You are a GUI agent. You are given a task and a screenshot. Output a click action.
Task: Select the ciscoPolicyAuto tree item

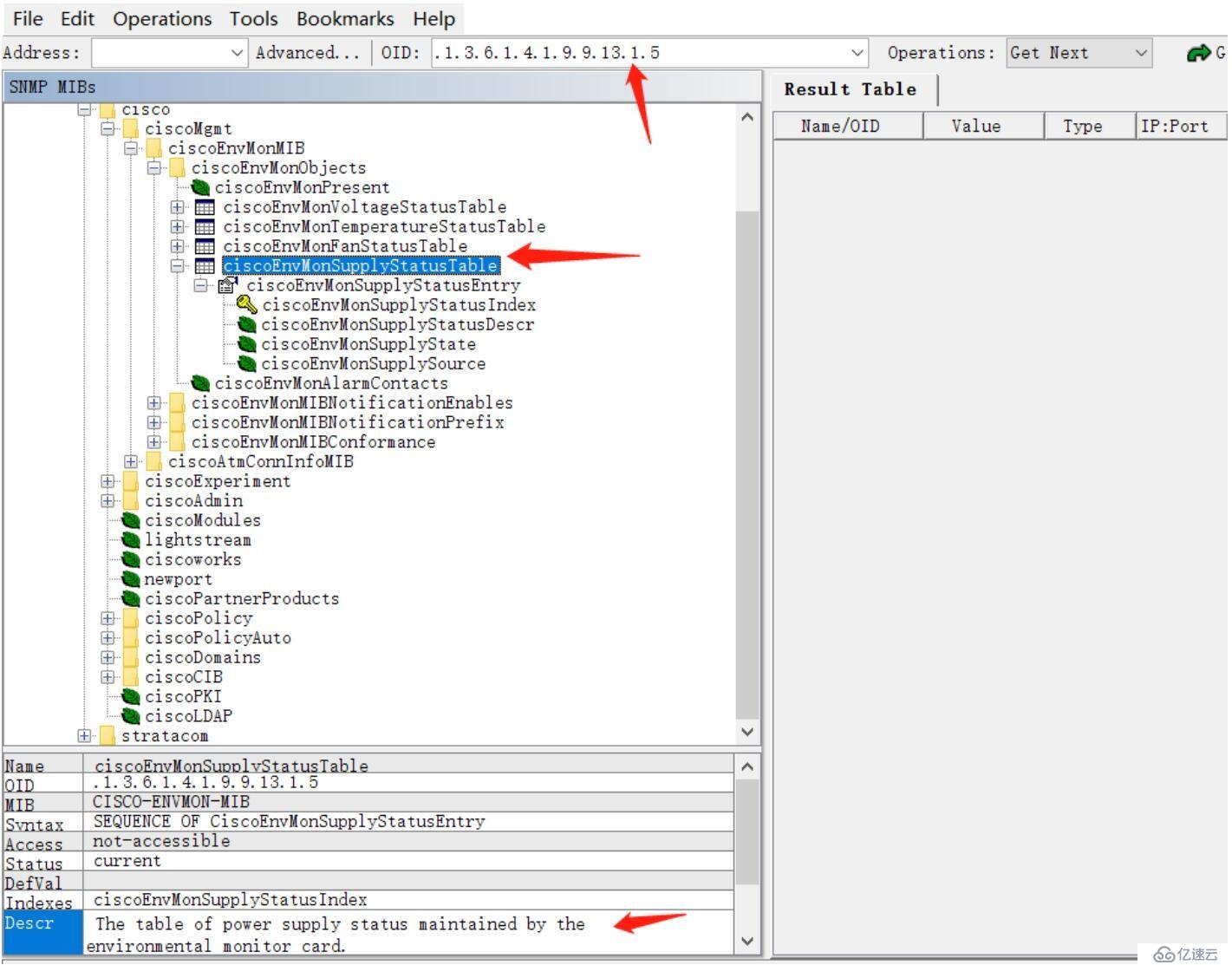pyautogui.click(x=218, y=638)
